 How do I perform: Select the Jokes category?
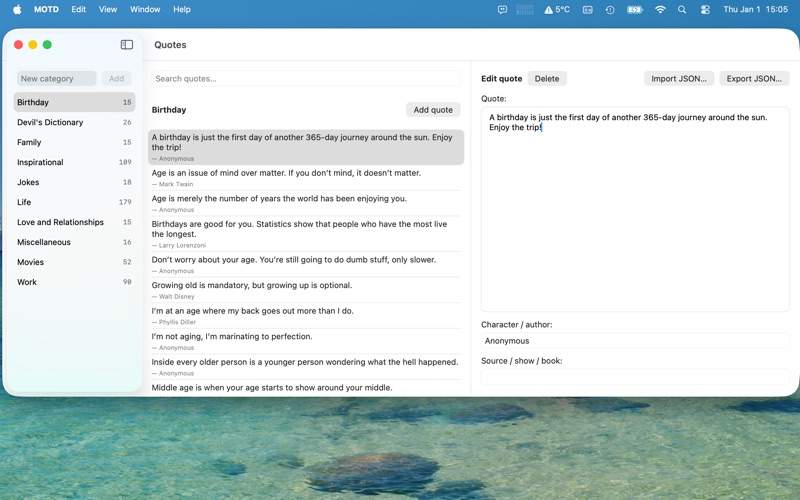tap(74, 182)
